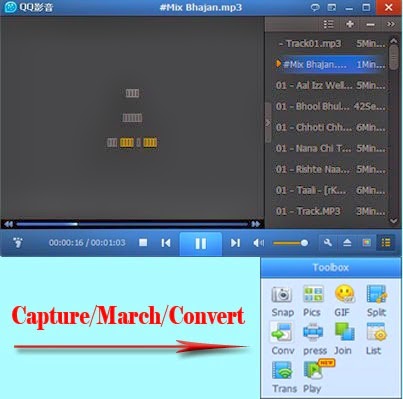Click the footprints icon in control bar

(18, 243)
